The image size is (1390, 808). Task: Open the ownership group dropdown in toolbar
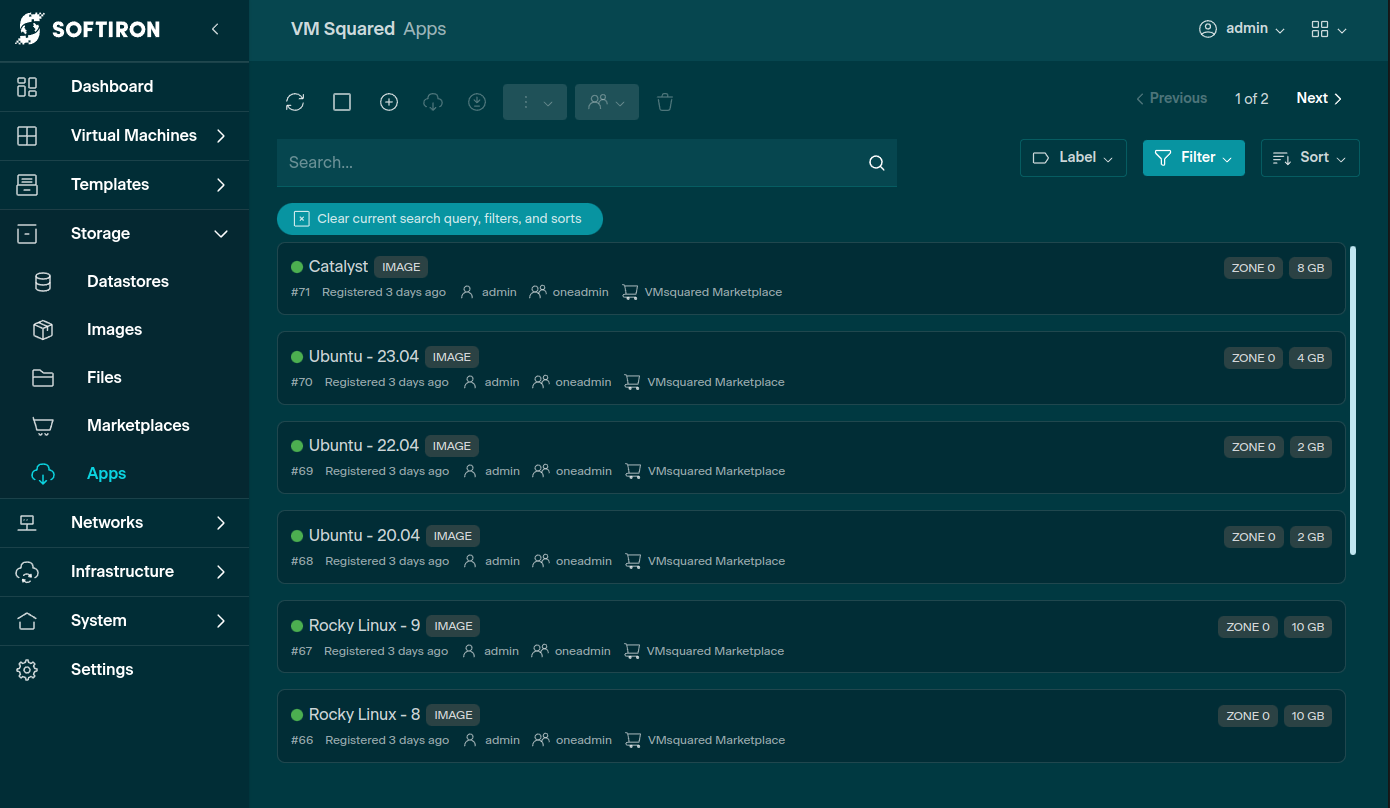pos(606,102)
